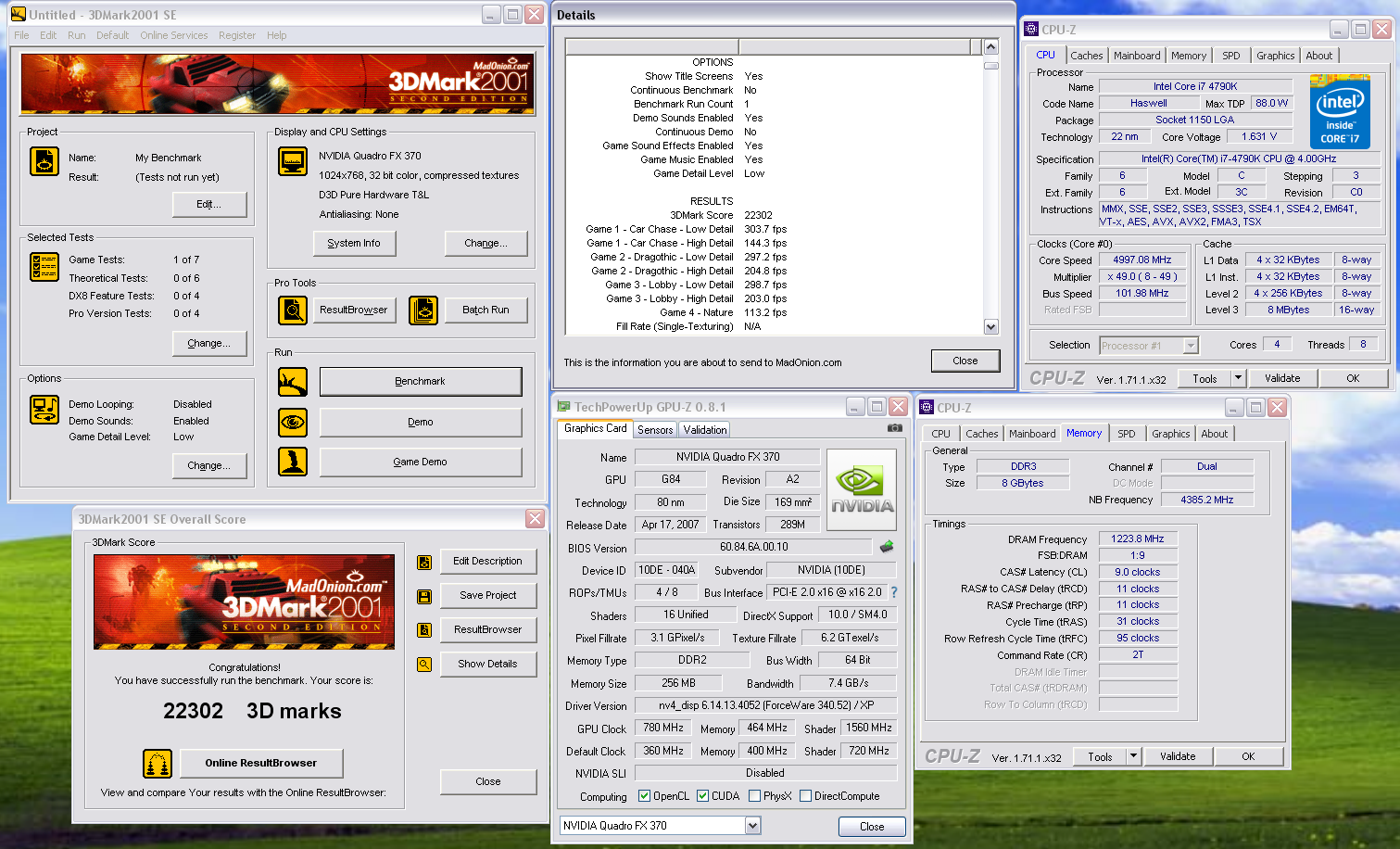The height and width of the screenshot is (849, 1400).
Task: Click the Options demo looping icon
Action: coord(44,410)
